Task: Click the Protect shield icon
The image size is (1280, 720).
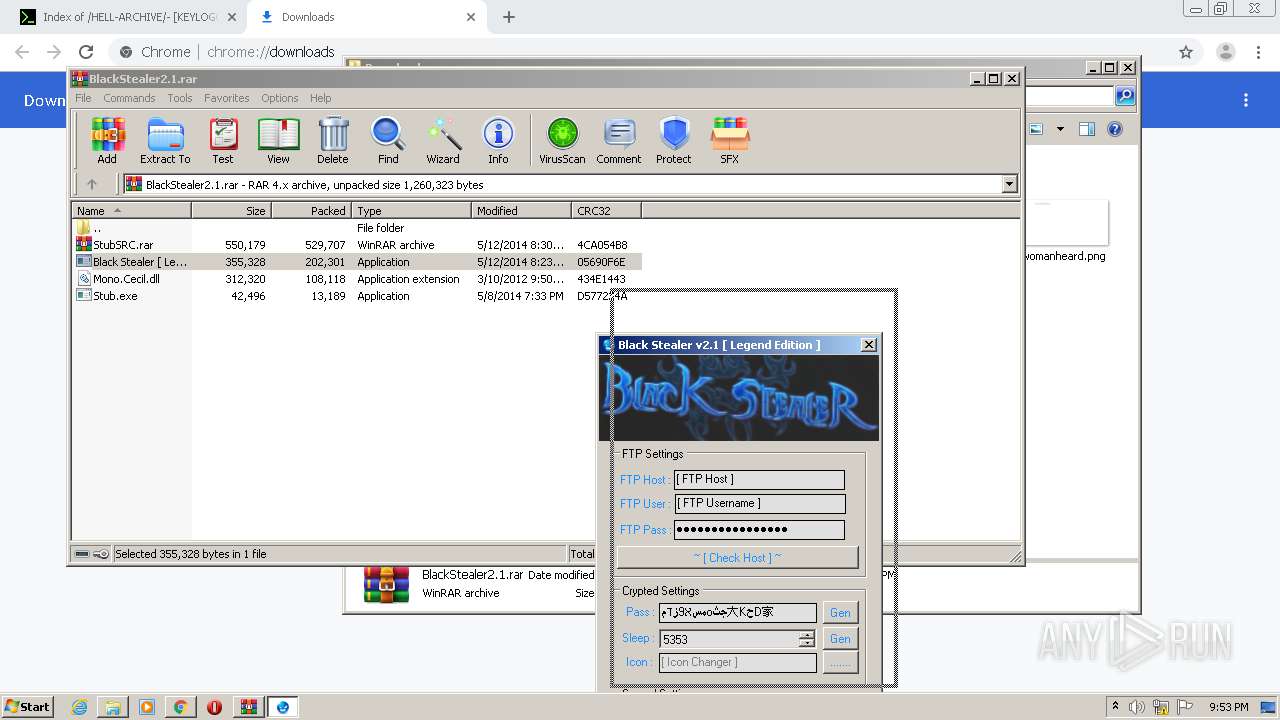Action: tap(674, 141)
